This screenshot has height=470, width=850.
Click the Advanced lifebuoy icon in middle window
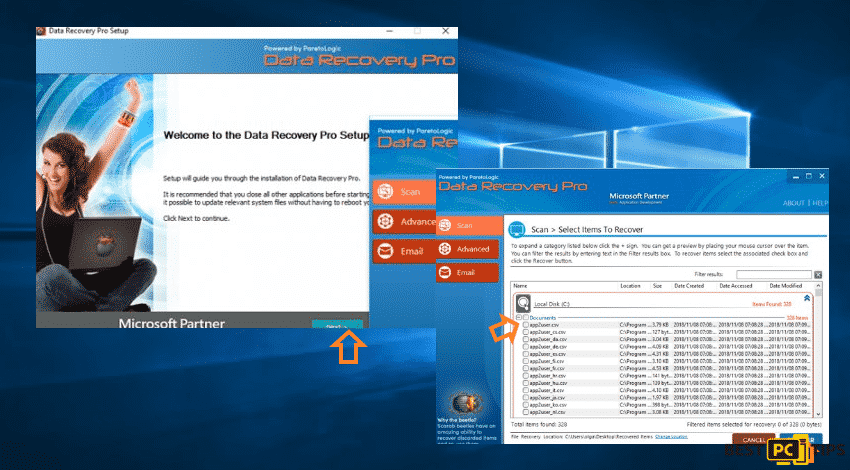click(x=385, y=221)
